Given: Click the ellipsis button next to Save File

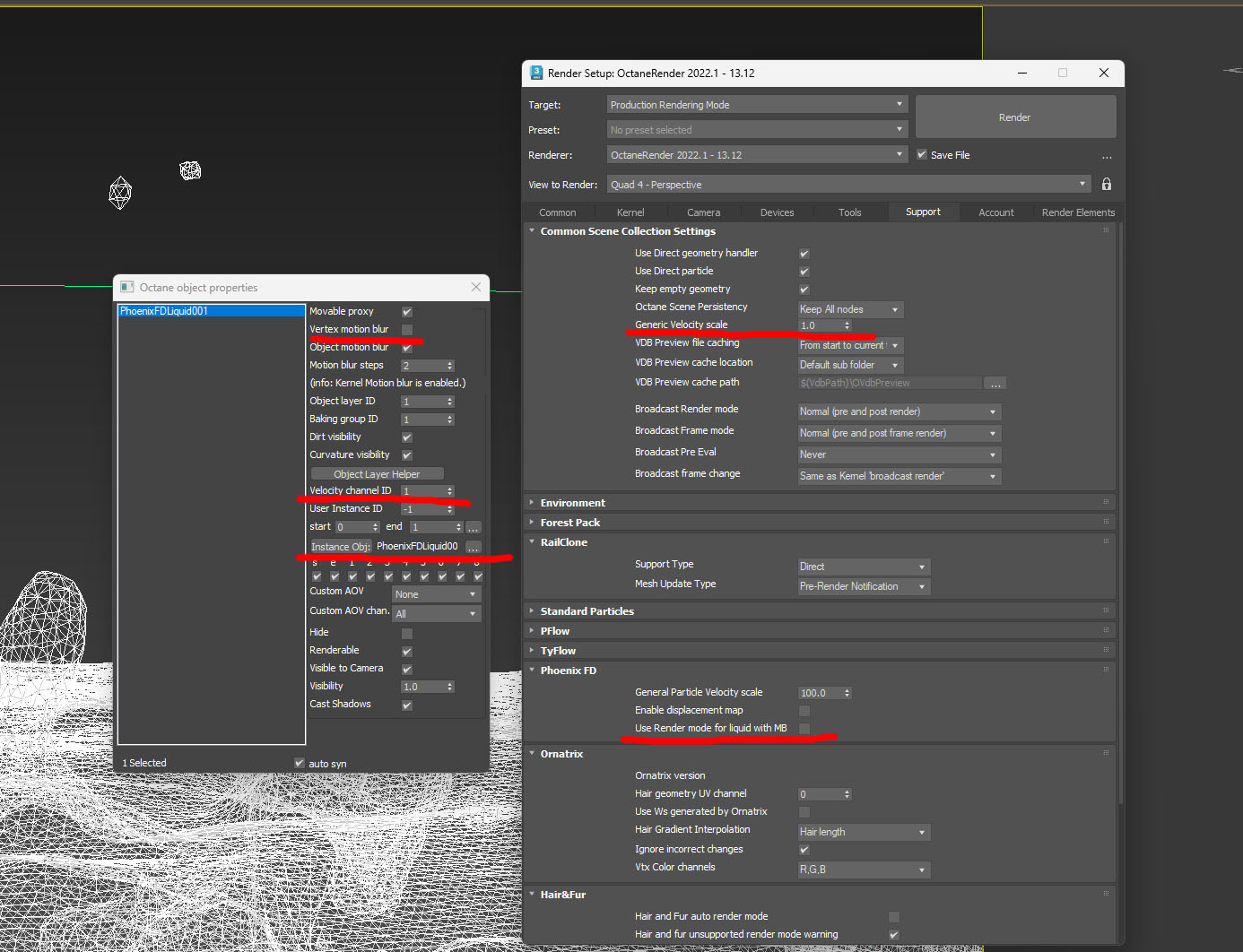Looking at the screenshot, I should (x=1107, y=156).
